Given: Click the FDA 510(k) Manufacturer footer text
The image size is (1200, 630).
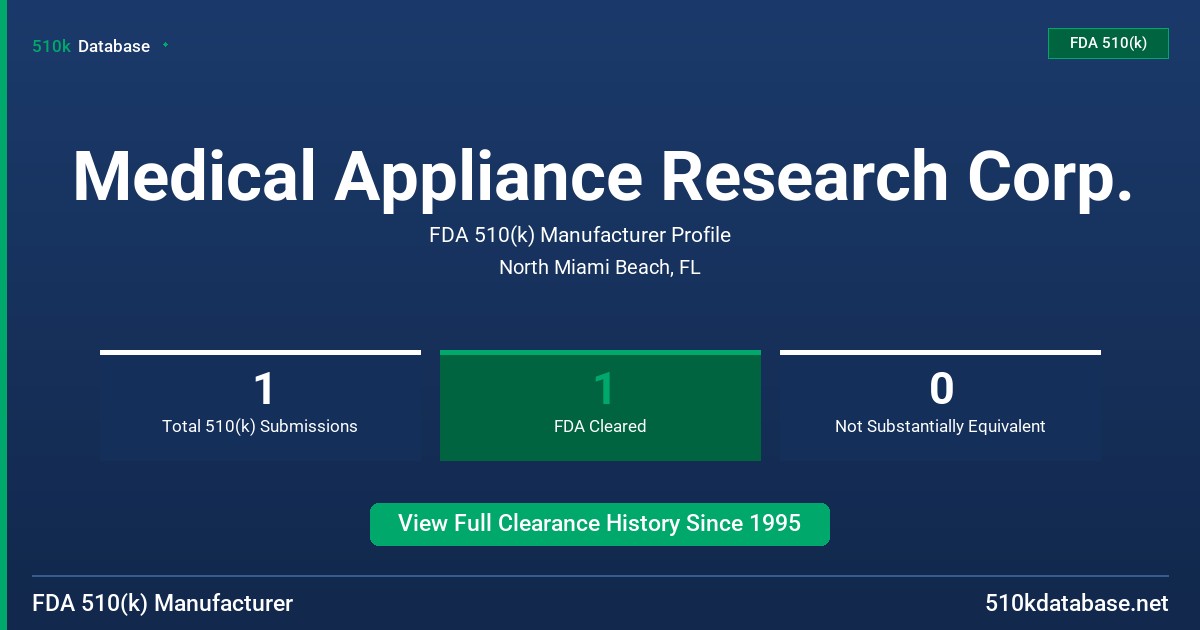Looking at the screenshot, I should click(163, 604).
